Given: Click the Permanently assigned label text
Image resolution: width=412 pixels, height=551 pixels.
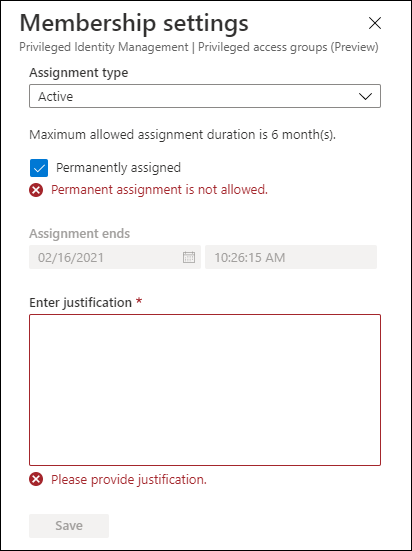Looking at the screenshot, I should 118,168.
